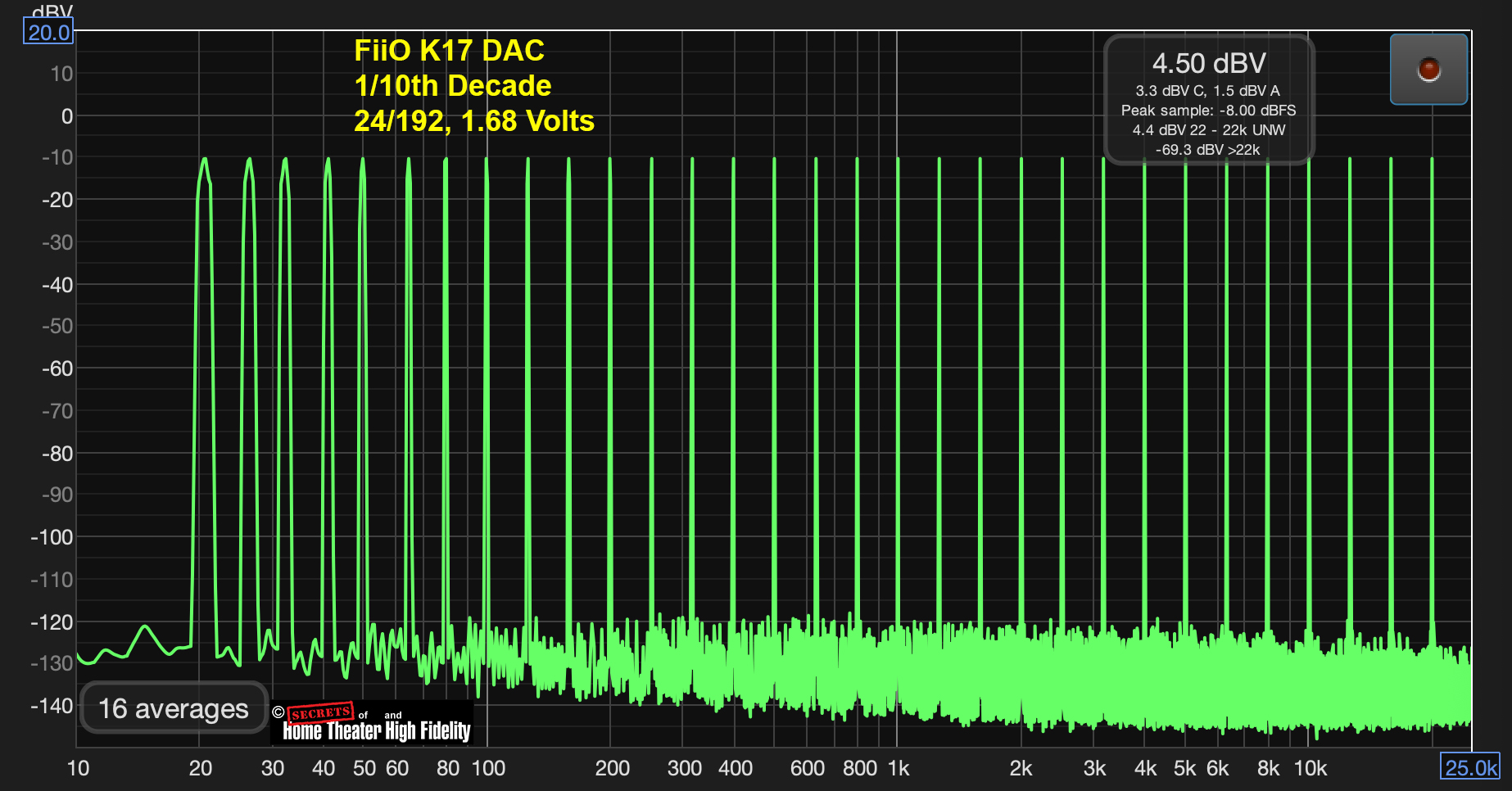Click the 400 frequency axis label

736,768
